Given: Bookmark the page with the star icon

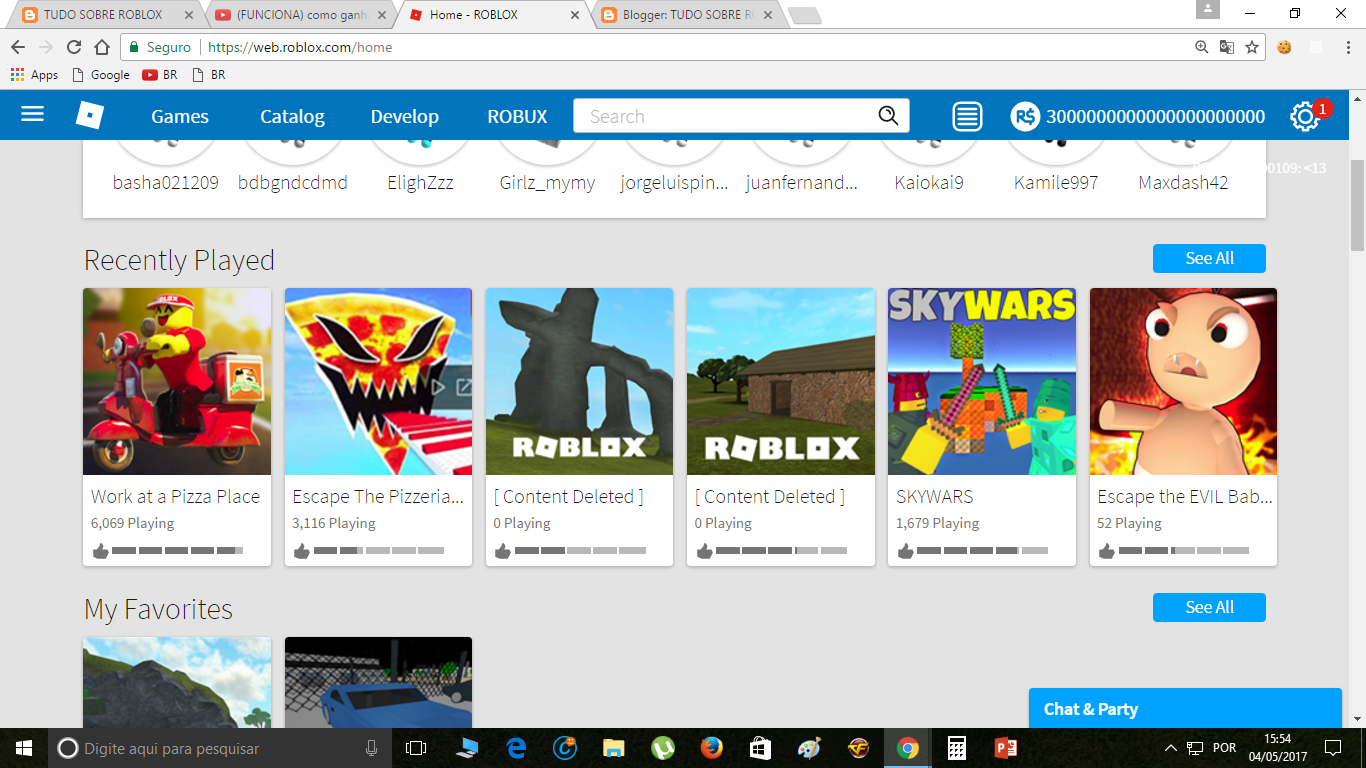Looking at the screenshot, I should pyautogui.click(x=1252, y=47).
